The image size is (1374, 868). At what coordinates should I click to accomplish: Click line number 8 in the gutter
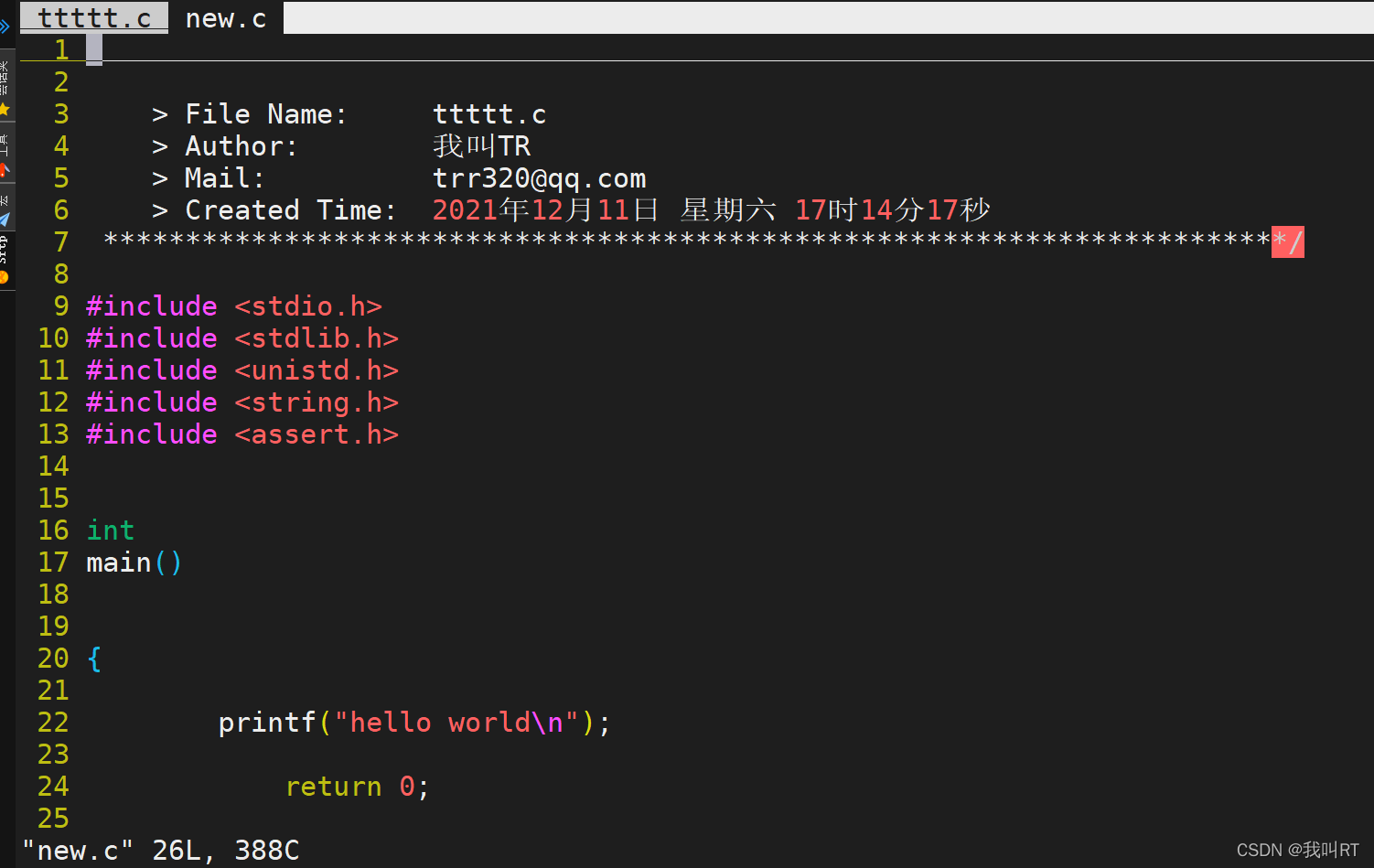61,274
